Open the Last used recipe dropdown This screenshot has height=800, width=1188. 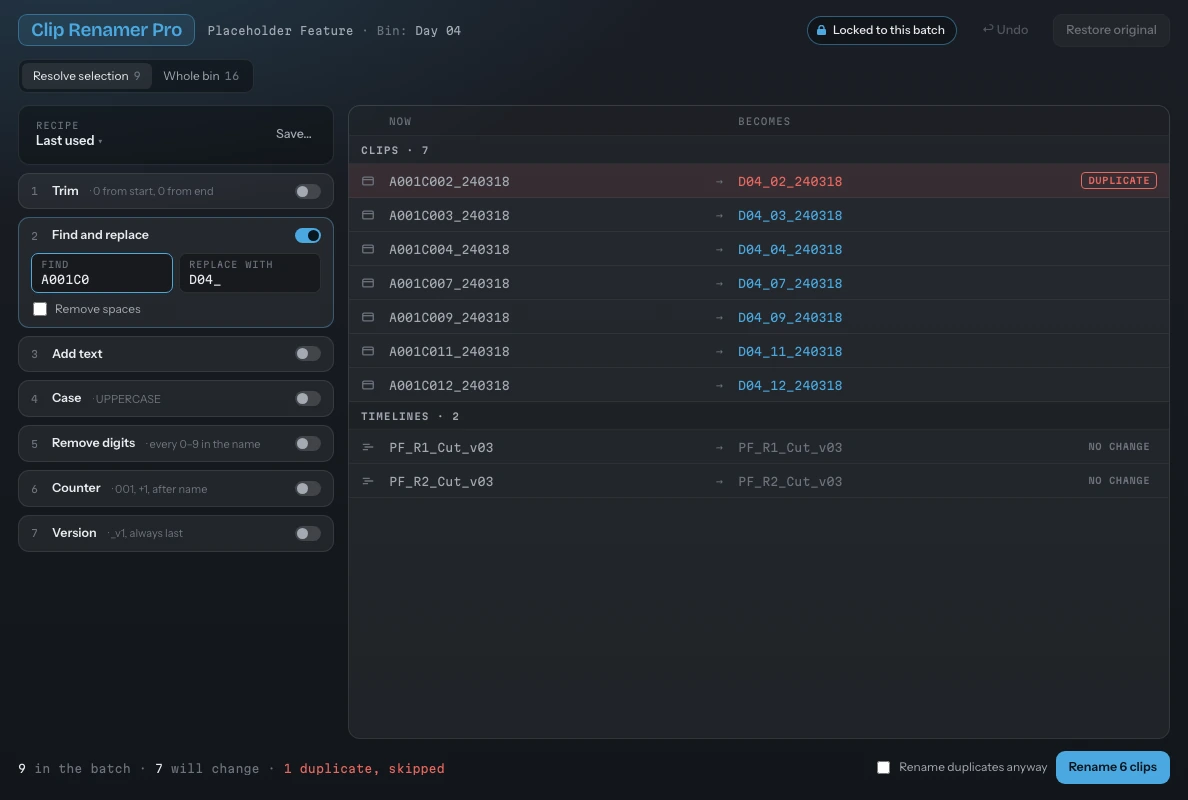pyautogui.click(x=69, y=141)
